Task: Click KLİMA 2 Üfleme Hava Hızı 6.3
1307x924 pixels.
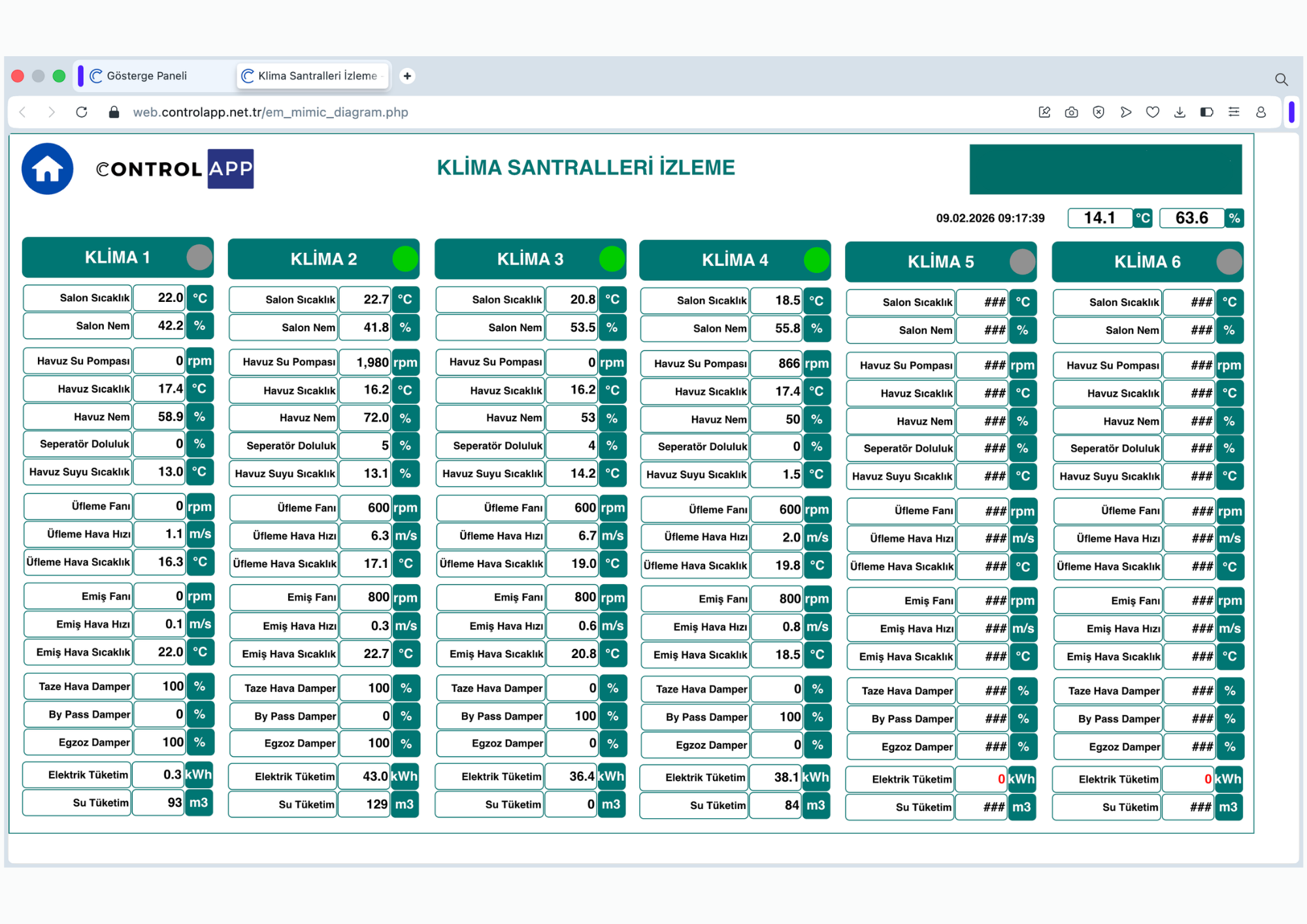Action: [x=365, y=536]
